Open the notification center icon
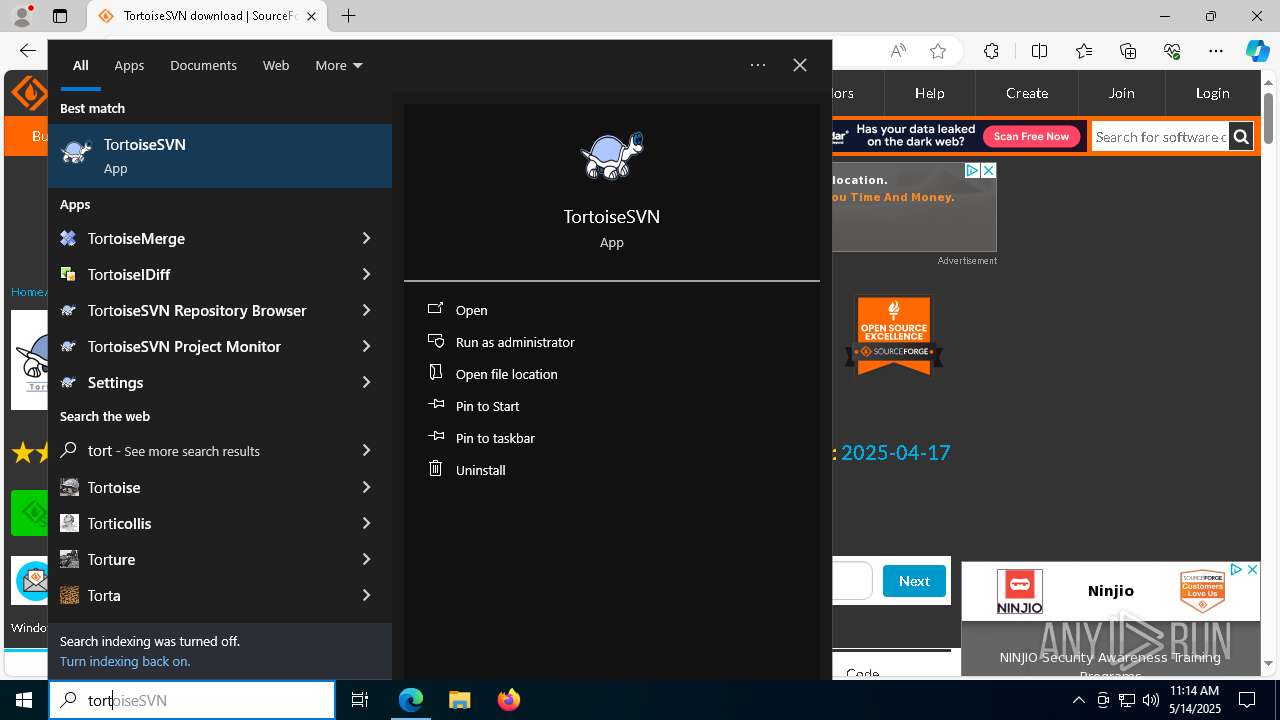 click(1247, 700)
